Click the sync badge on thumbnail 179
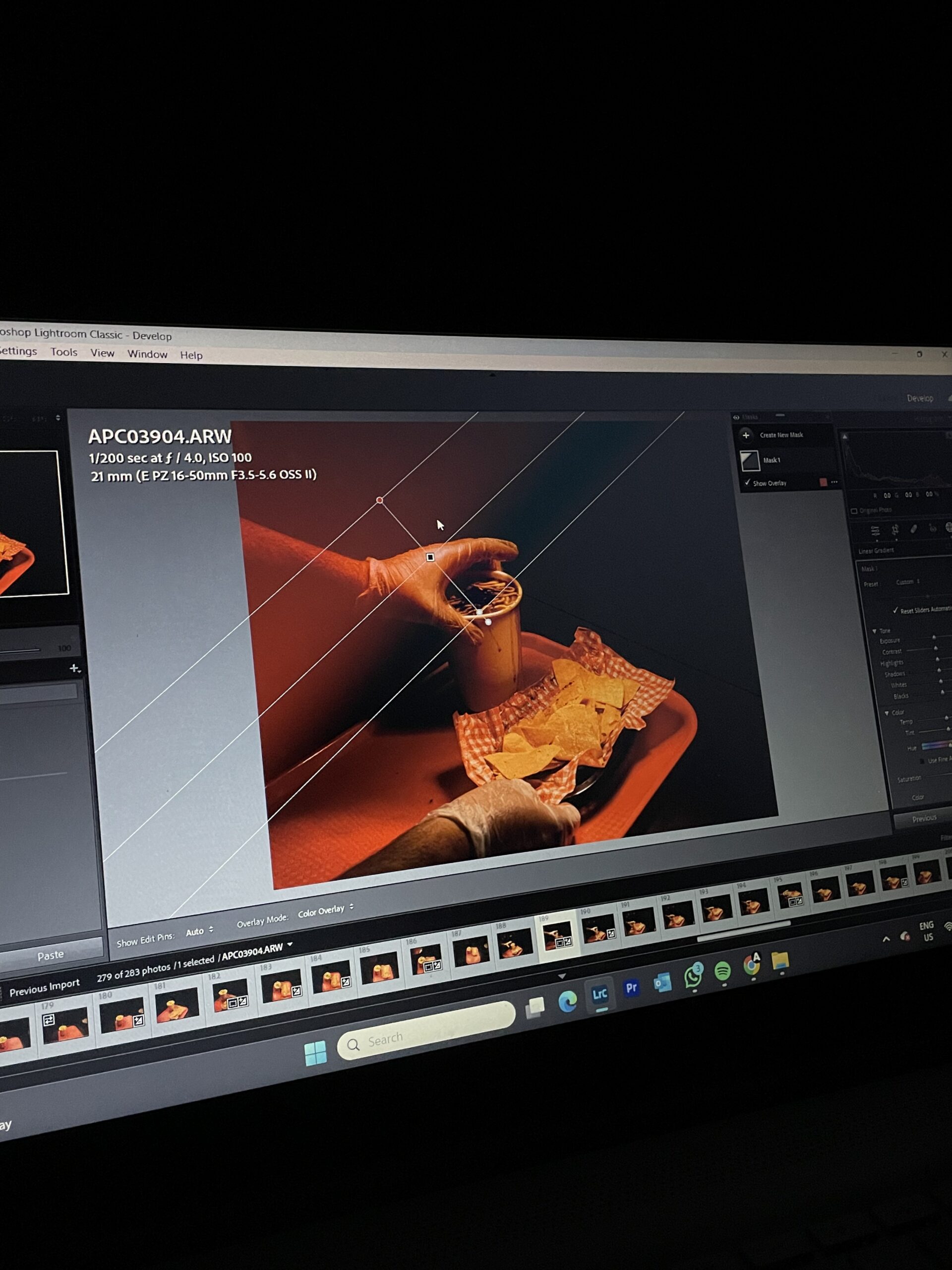Image resolution: width=952 pixels, height=1270 pixels. (x=49, y=1019)
